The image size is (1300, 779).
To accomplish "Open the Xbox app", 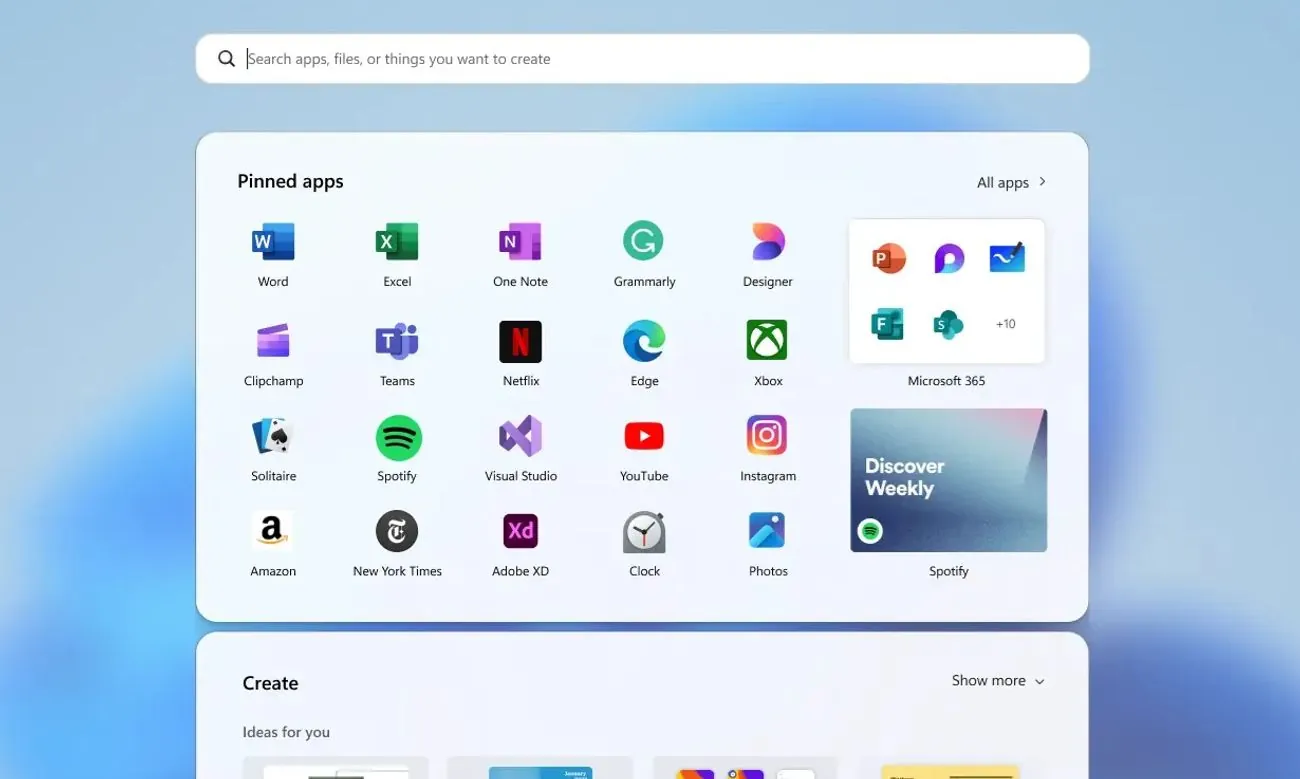I will (x=768, y=341).
